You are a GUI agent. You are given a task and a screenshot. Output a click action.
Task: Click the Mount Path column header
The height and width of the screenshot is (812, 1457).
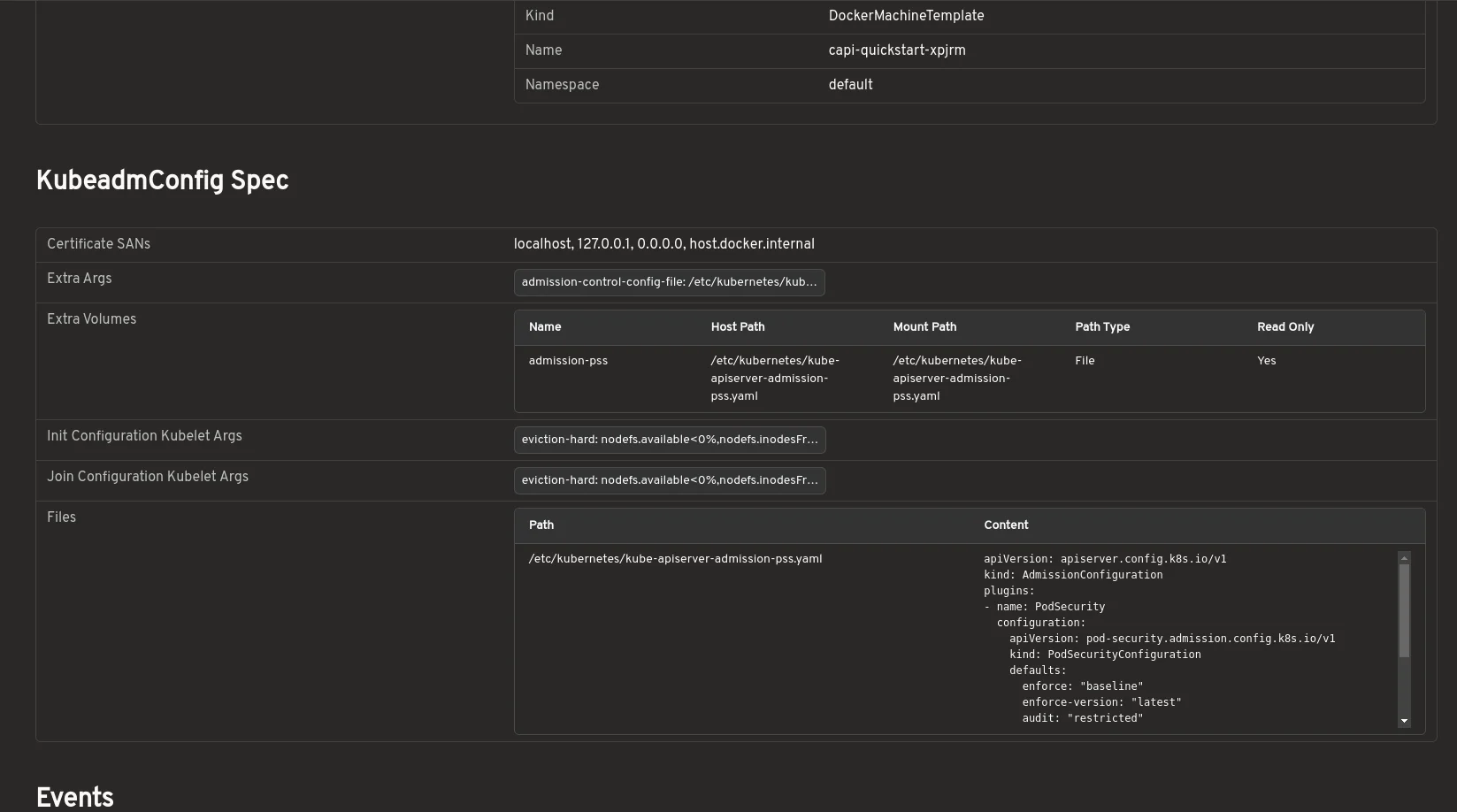coord(924,326)
